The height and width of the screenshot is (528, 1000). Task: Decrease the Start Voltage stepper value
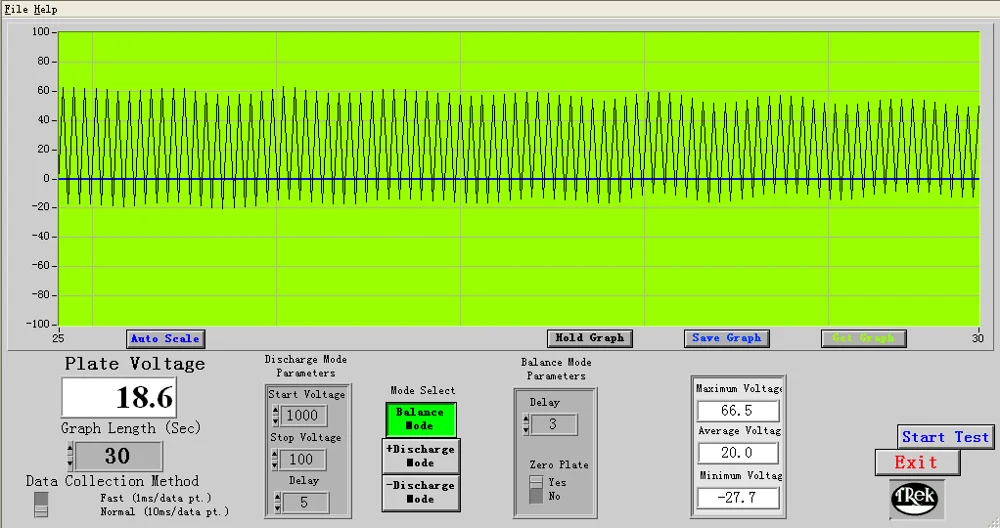click(277, 420)
